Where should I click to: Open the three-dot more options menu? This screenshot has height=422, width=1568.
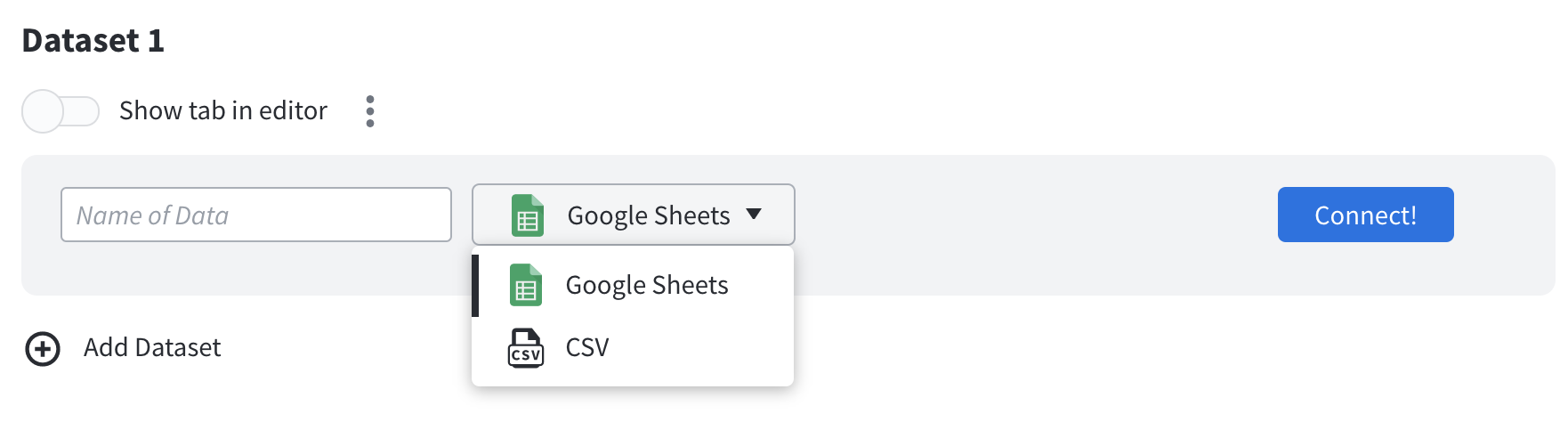pyautogui.click(x=370, y=111)
